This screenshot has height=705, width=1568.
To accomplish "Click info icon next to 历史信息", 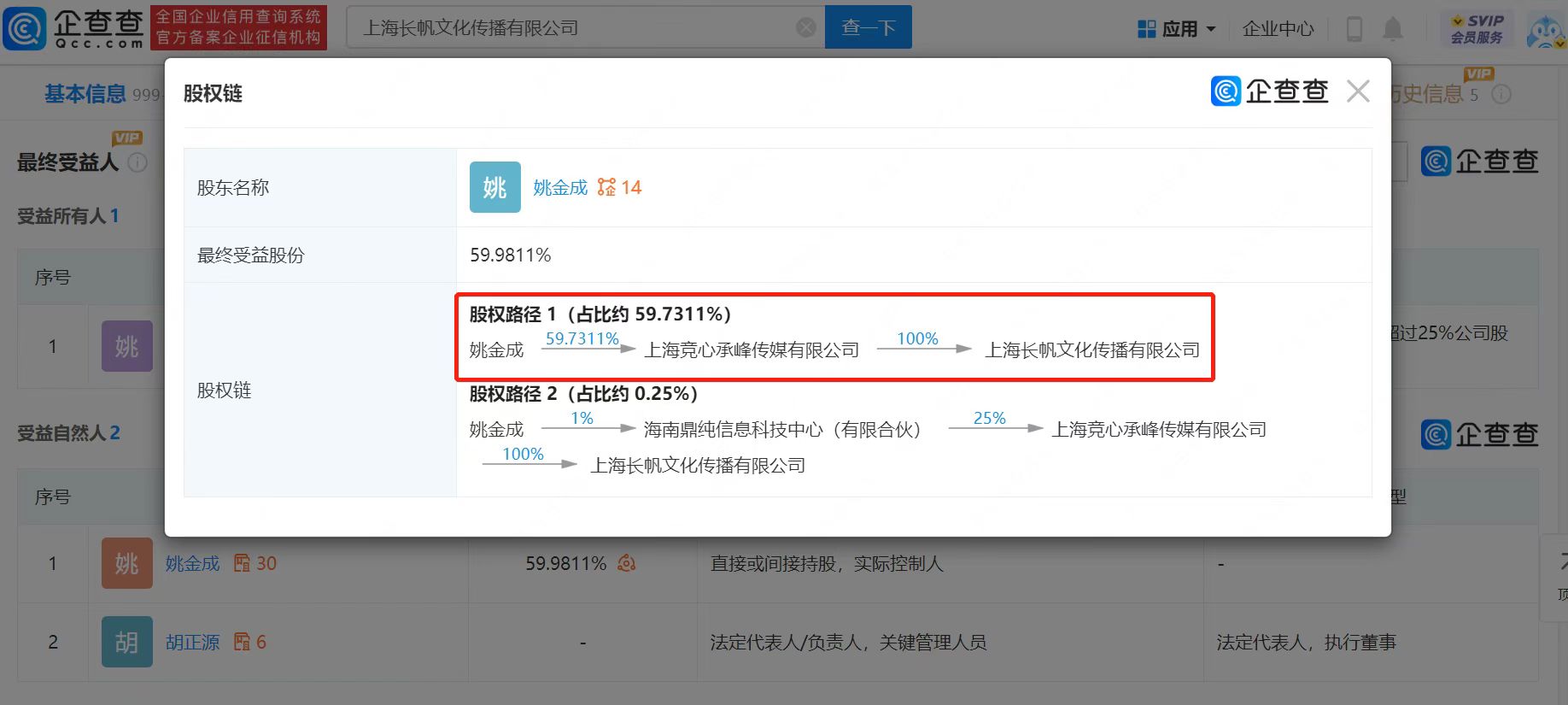I will coord(1501,94).
